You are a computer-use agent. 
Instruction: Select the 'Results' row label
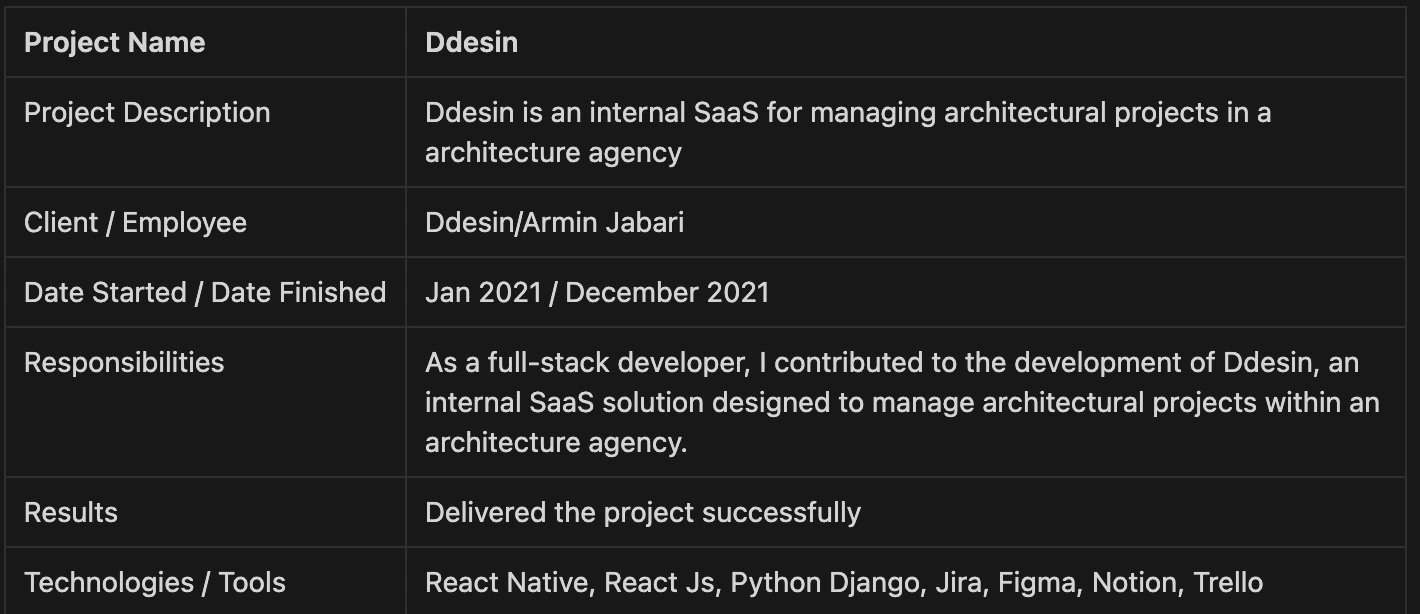coord(71,512)
